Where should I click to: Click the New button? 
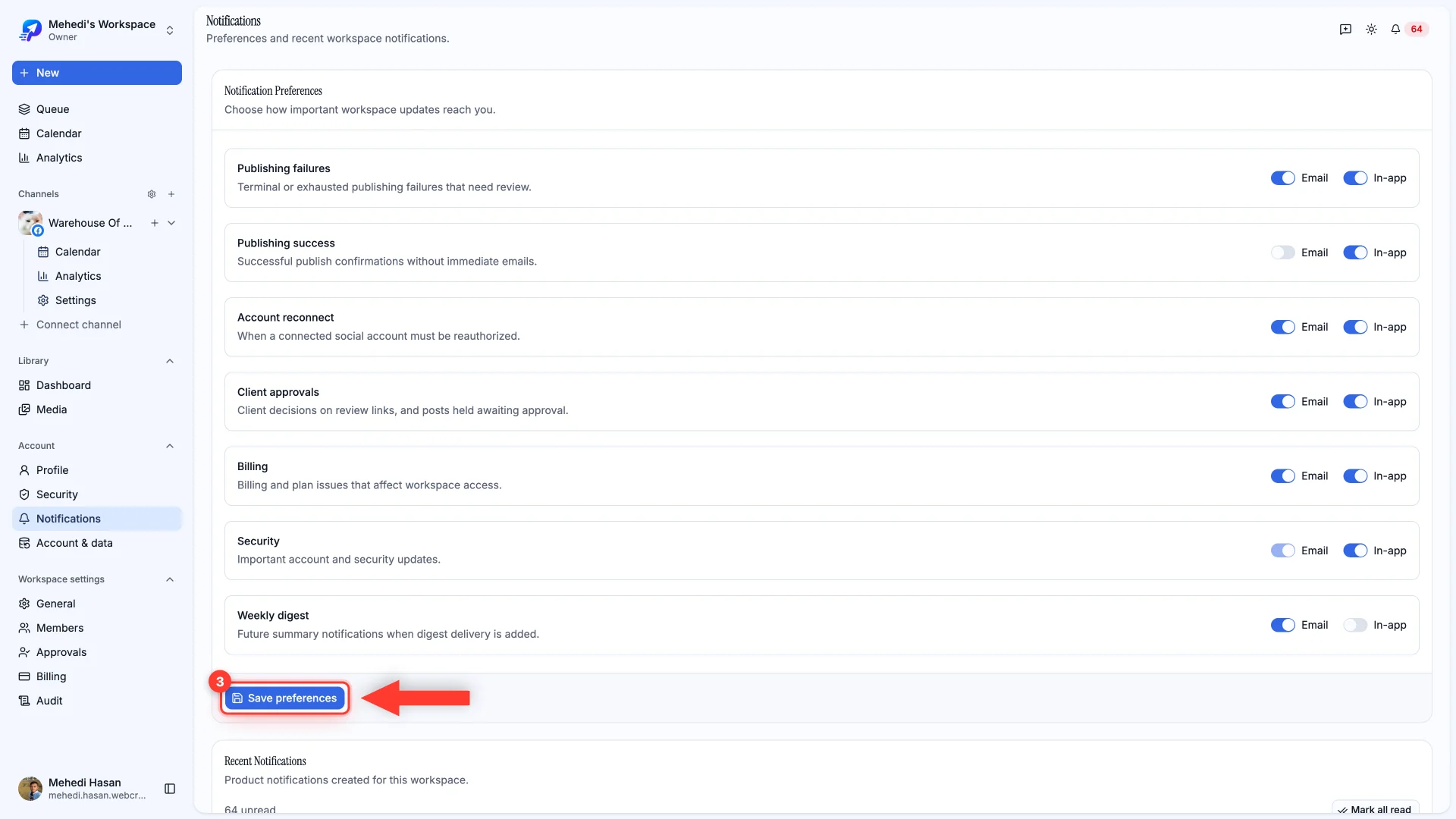(x=97, y=73)
